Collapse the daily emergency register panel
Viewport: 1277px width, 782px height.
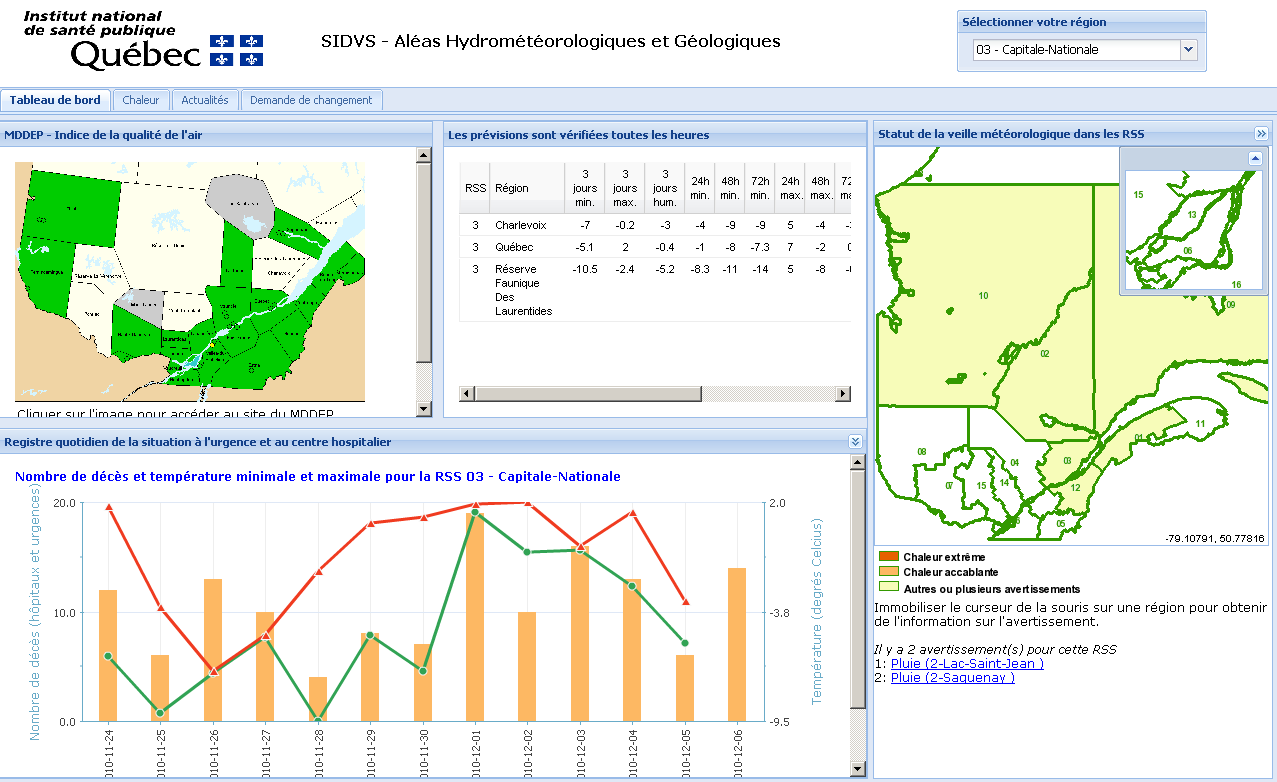855,441
